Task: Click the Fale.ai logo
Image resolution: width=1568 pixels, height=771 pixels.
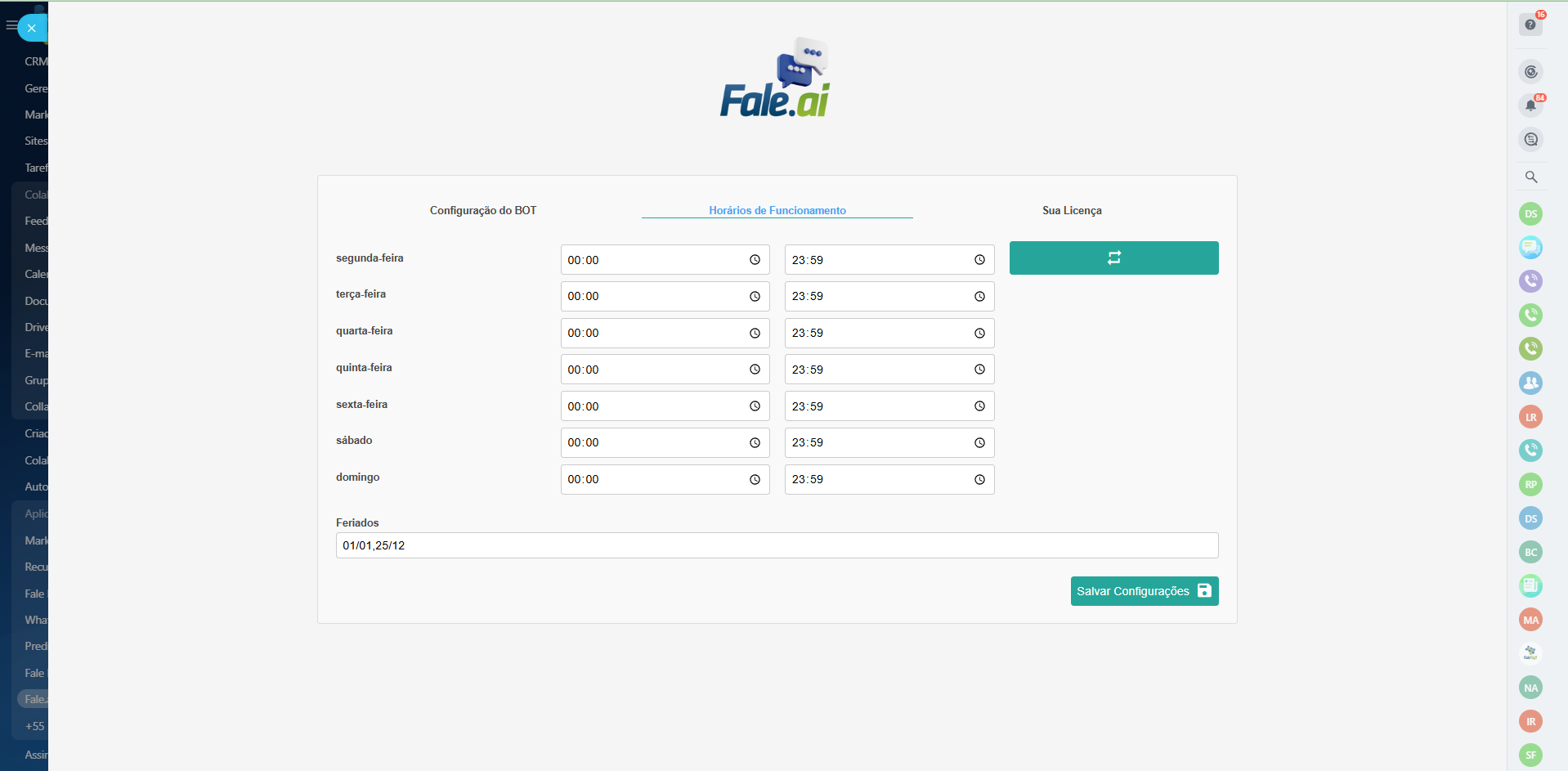Action: (776, 78)
